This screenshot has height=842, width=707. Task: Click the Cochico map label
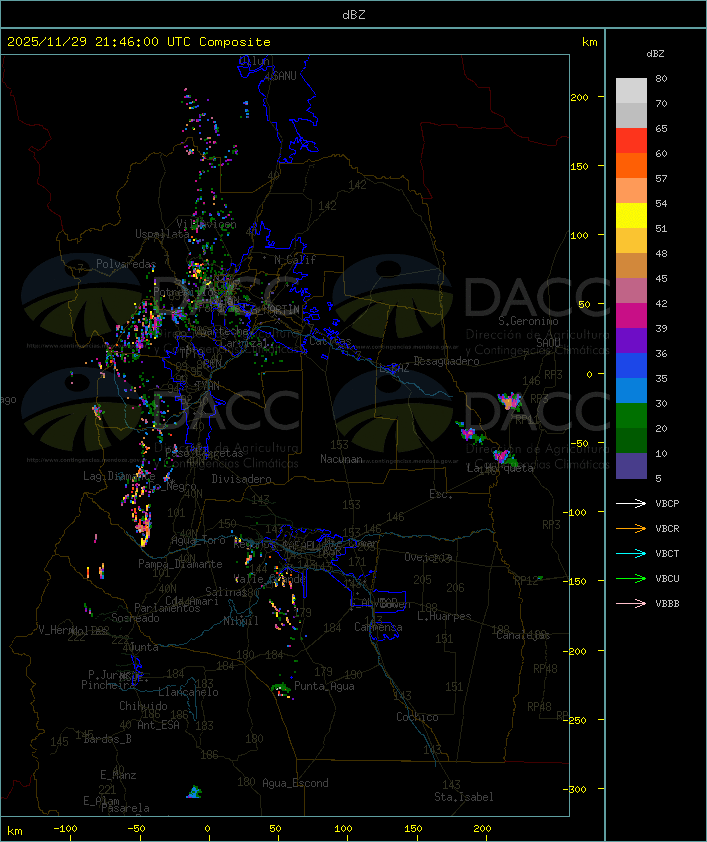point(417,717)
